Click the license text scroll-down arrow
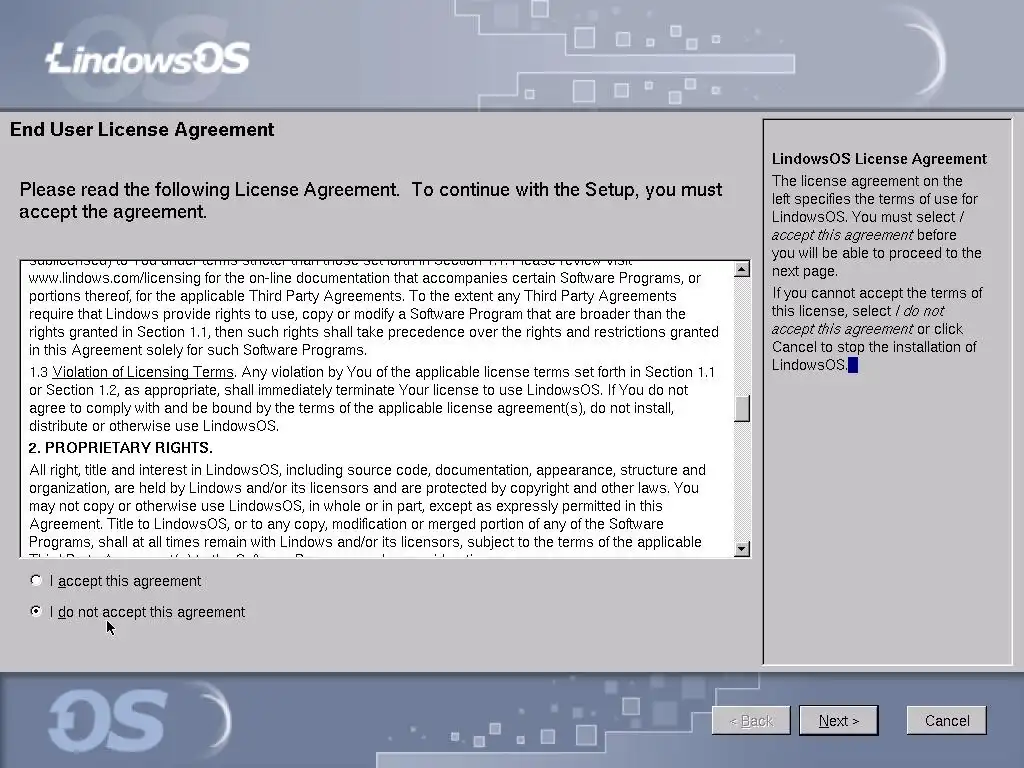 742,549
